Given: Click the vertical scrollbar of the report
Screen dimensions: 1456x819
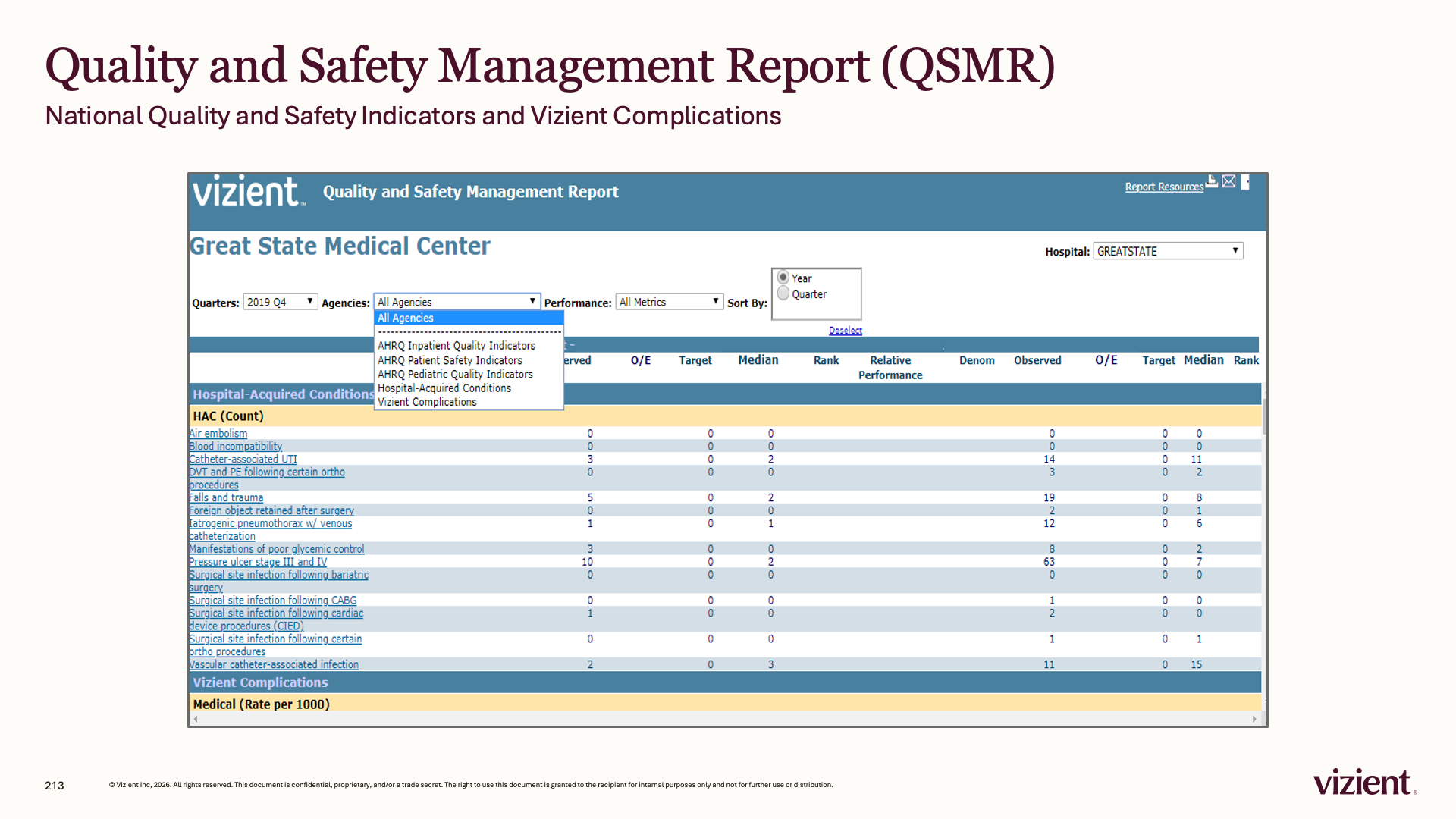Looking at the screenshot, I should [x=1264, y=546].
